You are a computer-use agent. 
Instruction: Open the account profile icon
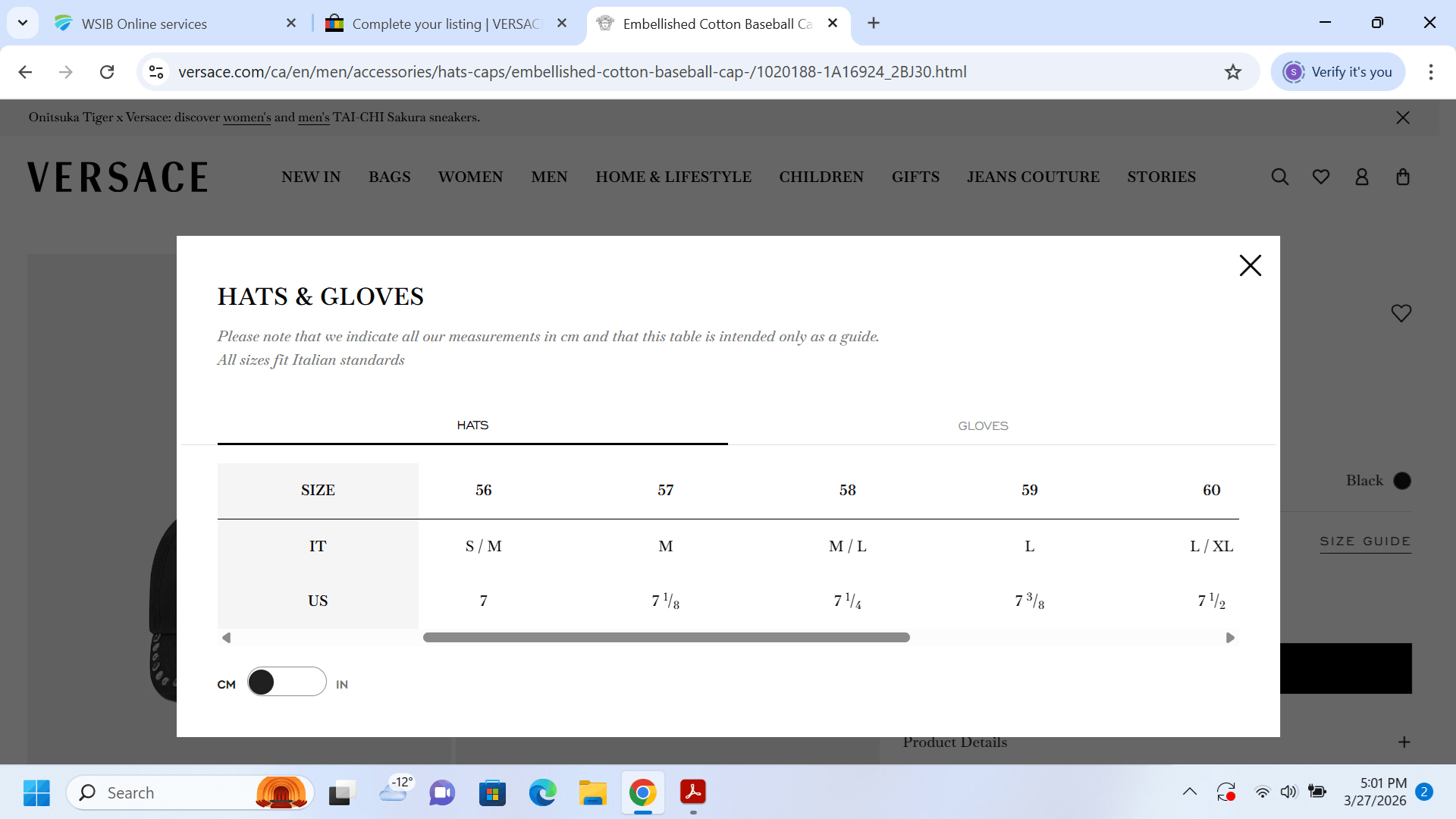[1362, 177]
